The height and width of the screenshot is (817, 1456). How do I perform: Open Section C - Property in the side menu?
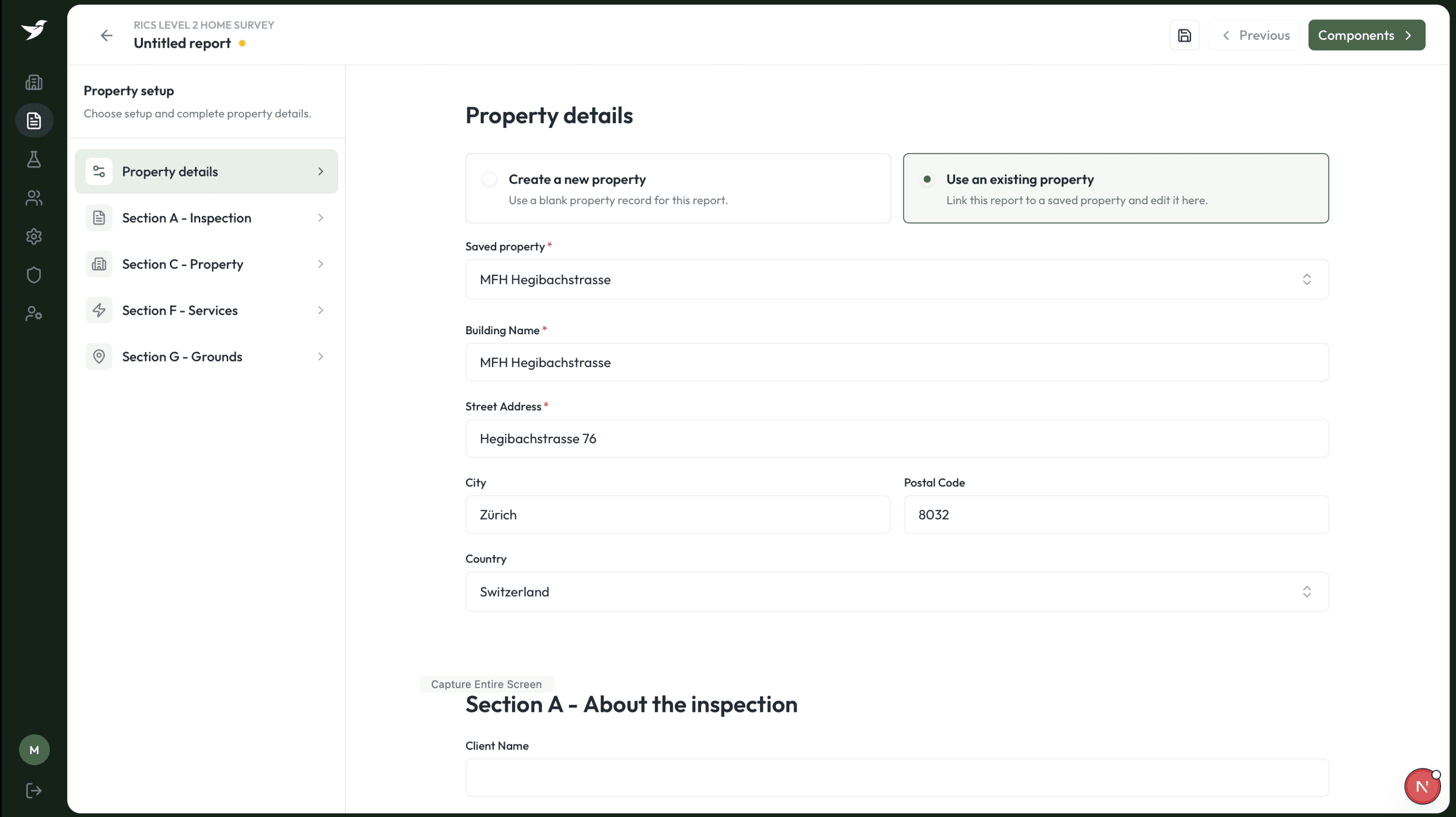(x=206, y=264)
